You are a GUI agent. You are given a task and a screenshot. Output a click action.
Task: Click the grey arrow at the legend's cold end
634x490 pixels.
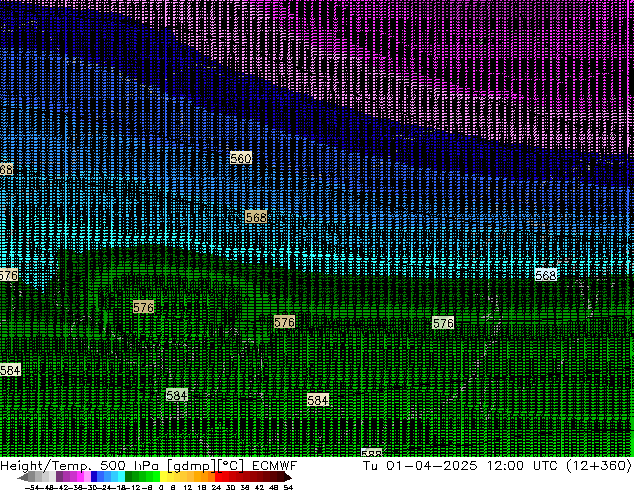tap(23, 477)
